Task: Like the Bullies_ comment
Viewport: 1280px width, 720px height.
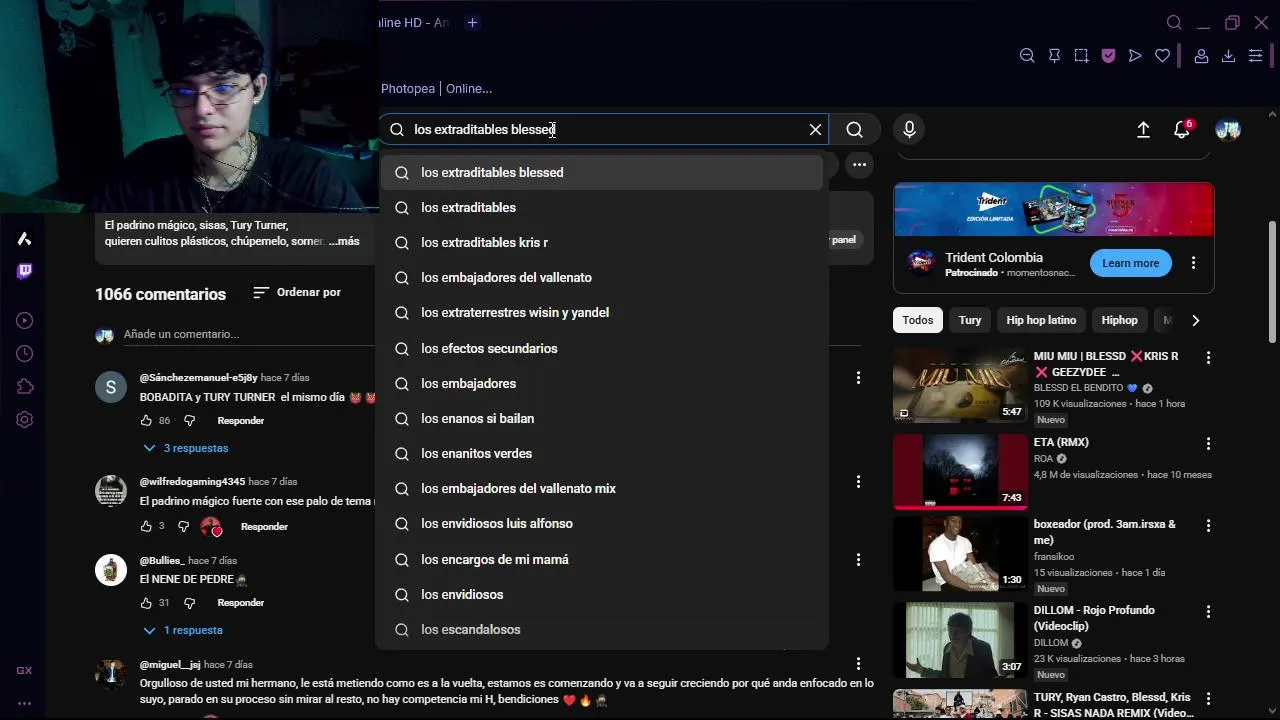Action: [146, 603]
